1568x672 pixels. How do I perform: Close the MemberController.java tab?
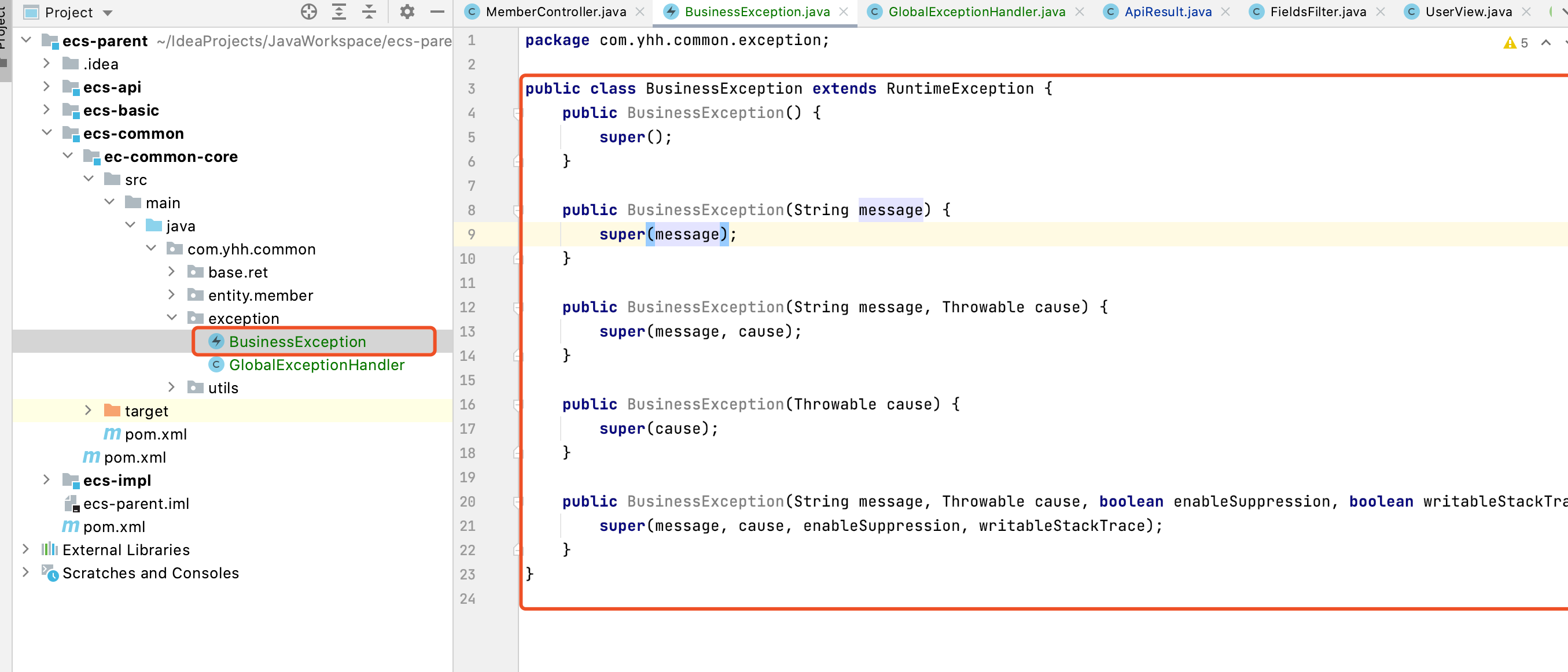point(640,12)
